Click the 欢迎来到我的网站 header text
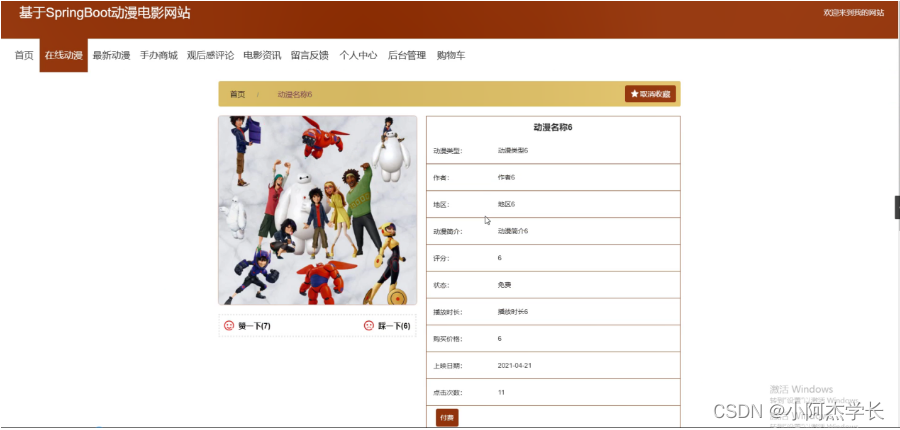The width and height of the screenshot is (900, 430). click(x=854, y=13)
